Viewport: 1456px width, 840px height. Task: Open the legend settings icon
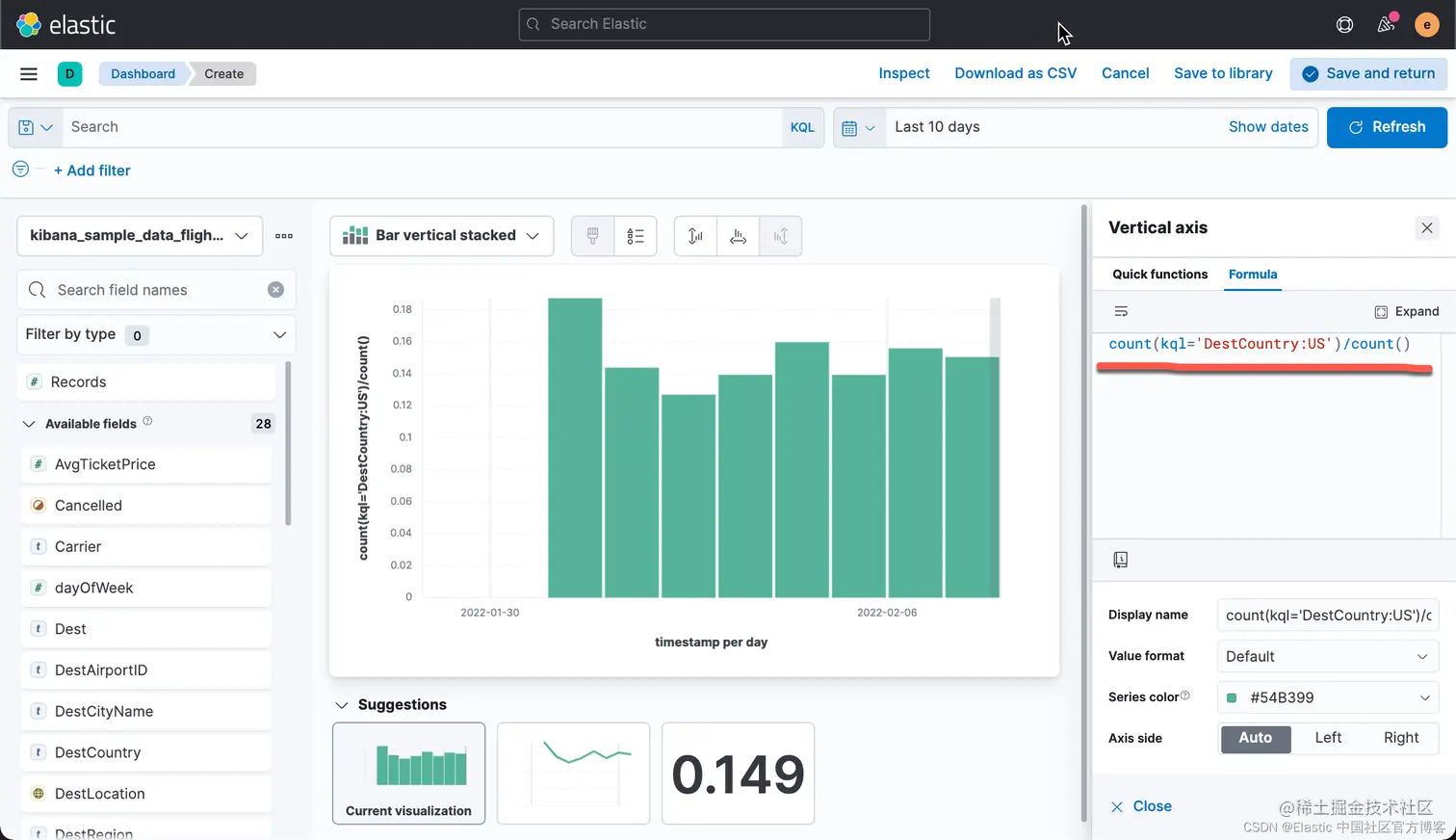click(636, 236)
